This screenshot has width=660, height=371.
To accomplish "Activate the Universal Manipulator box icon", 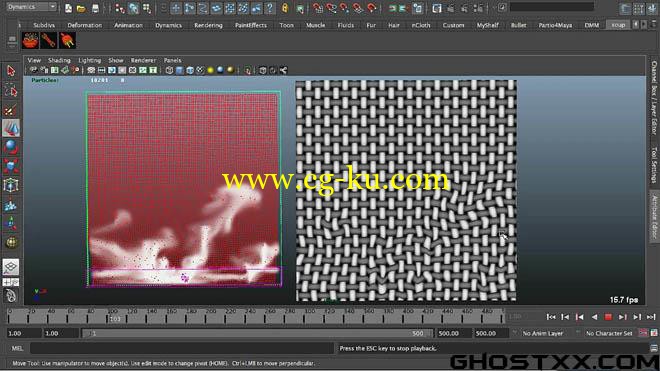I will pos(11,185).
